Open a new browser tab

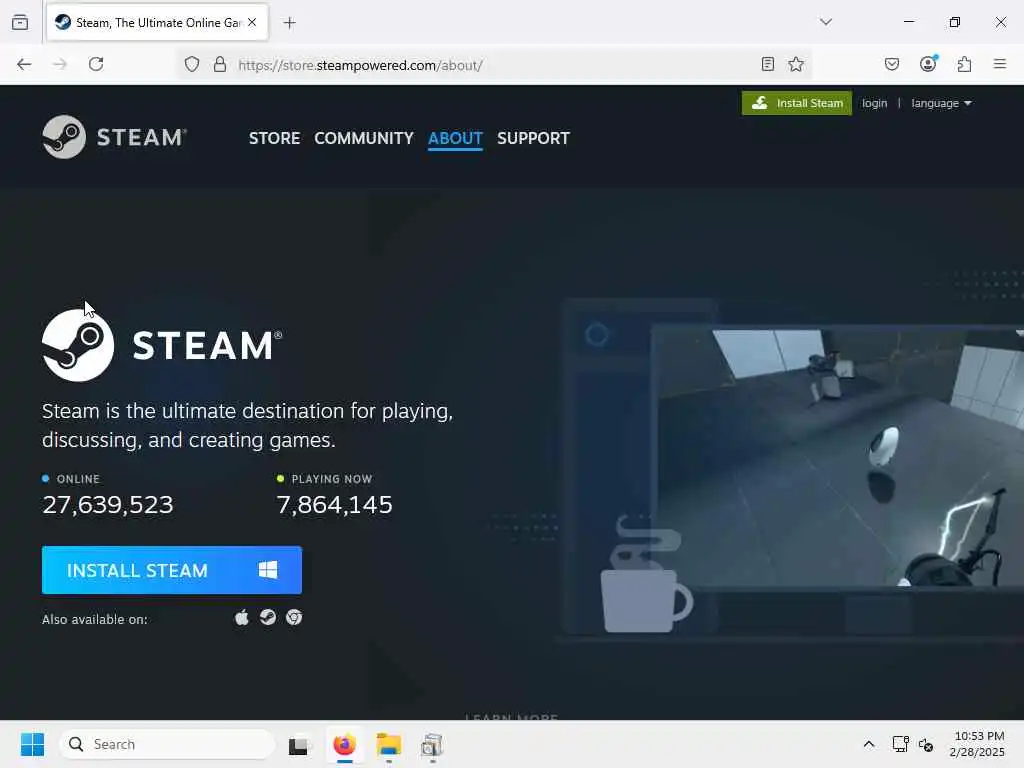click(x=289, y=23)
